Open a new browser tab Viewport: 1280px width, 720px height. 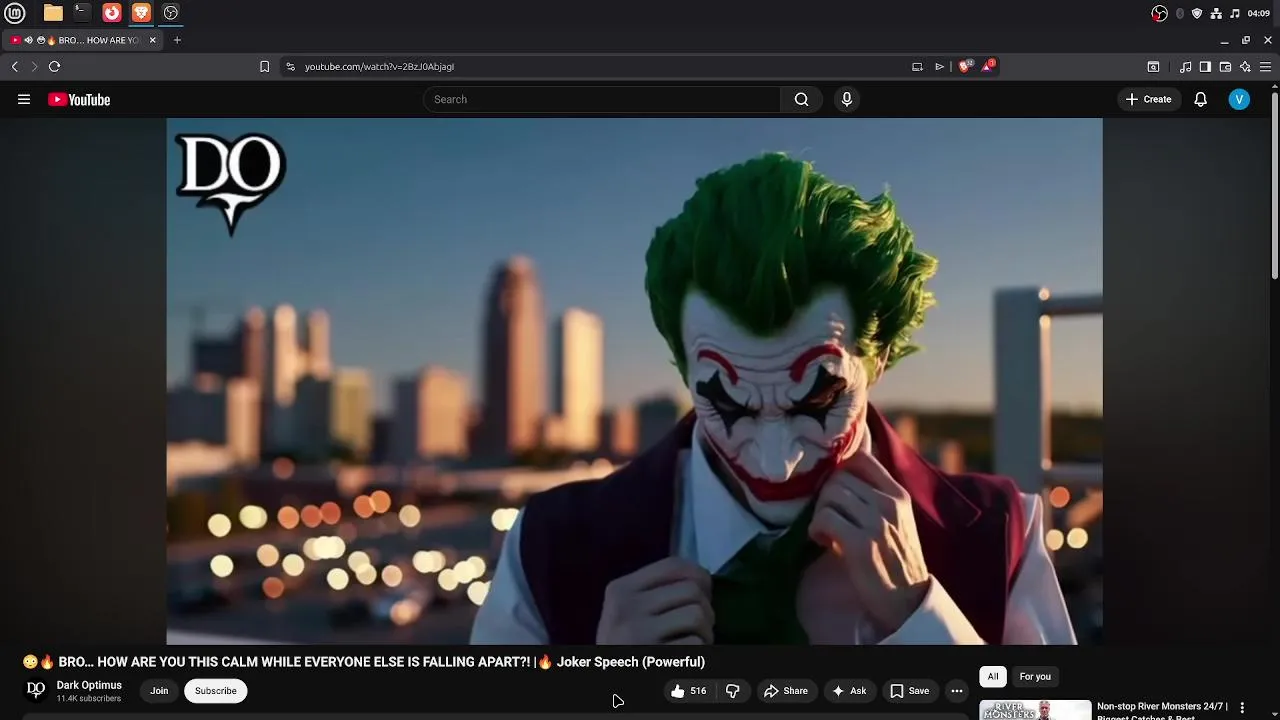(x=177, y=40)
